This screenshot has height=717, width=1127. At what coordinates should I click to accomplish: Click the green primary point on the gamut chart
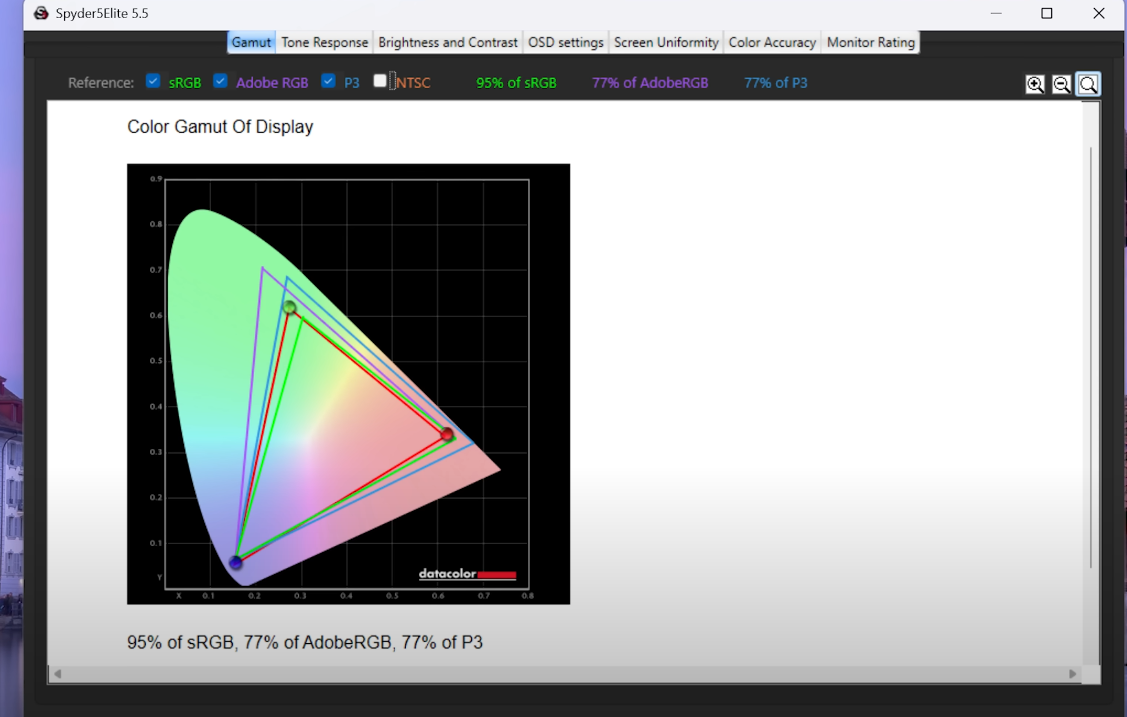click(x=290, y=307)
